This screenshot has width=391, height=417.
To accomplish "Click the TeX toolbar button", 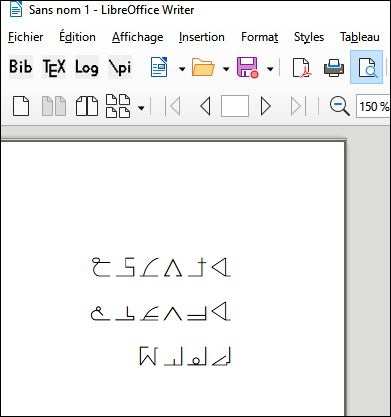I will tap(54, 67).
